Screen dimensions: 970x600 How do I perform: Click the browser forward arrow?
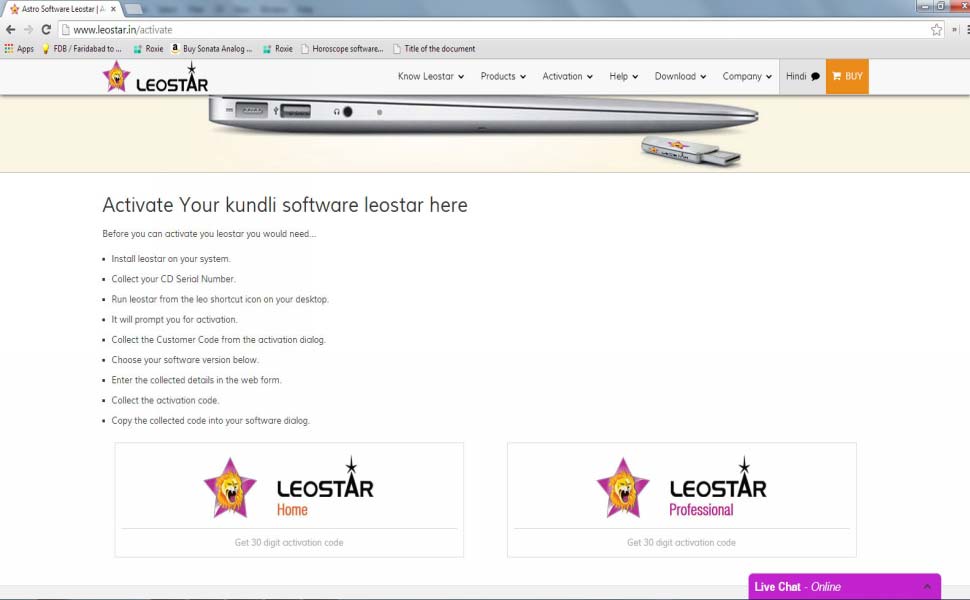(28, 30)
